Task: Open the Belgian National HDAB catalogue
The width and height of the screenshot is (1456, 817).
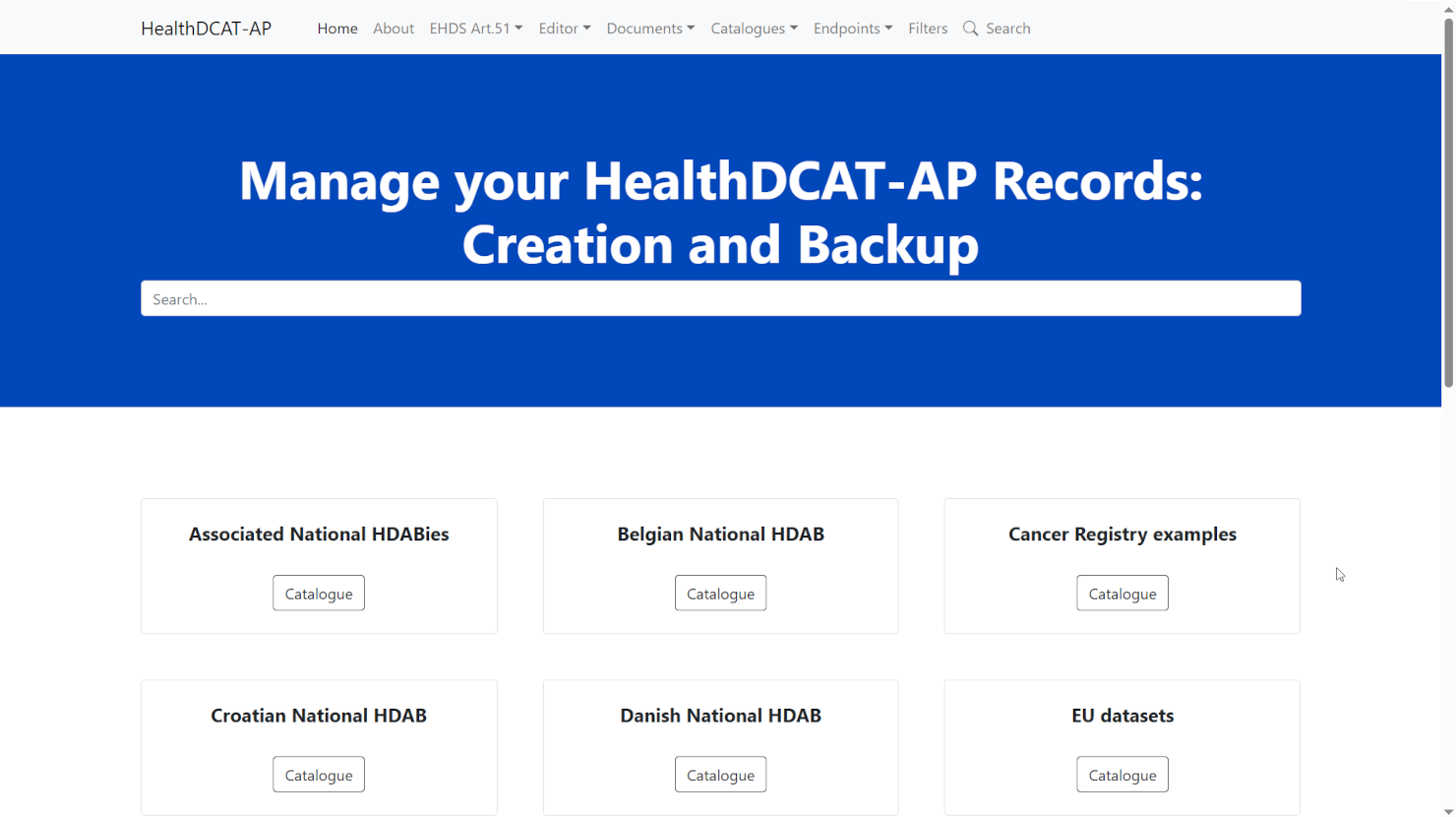Action: click(x=720, y=594)
